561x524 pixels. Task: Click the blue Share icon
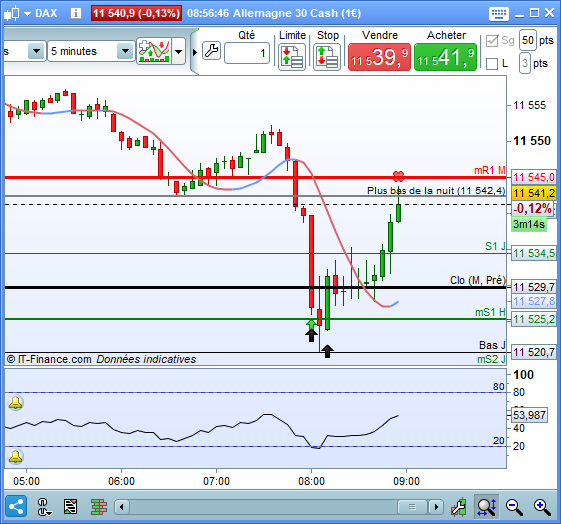pyautogui.click(x=16, y=506)
